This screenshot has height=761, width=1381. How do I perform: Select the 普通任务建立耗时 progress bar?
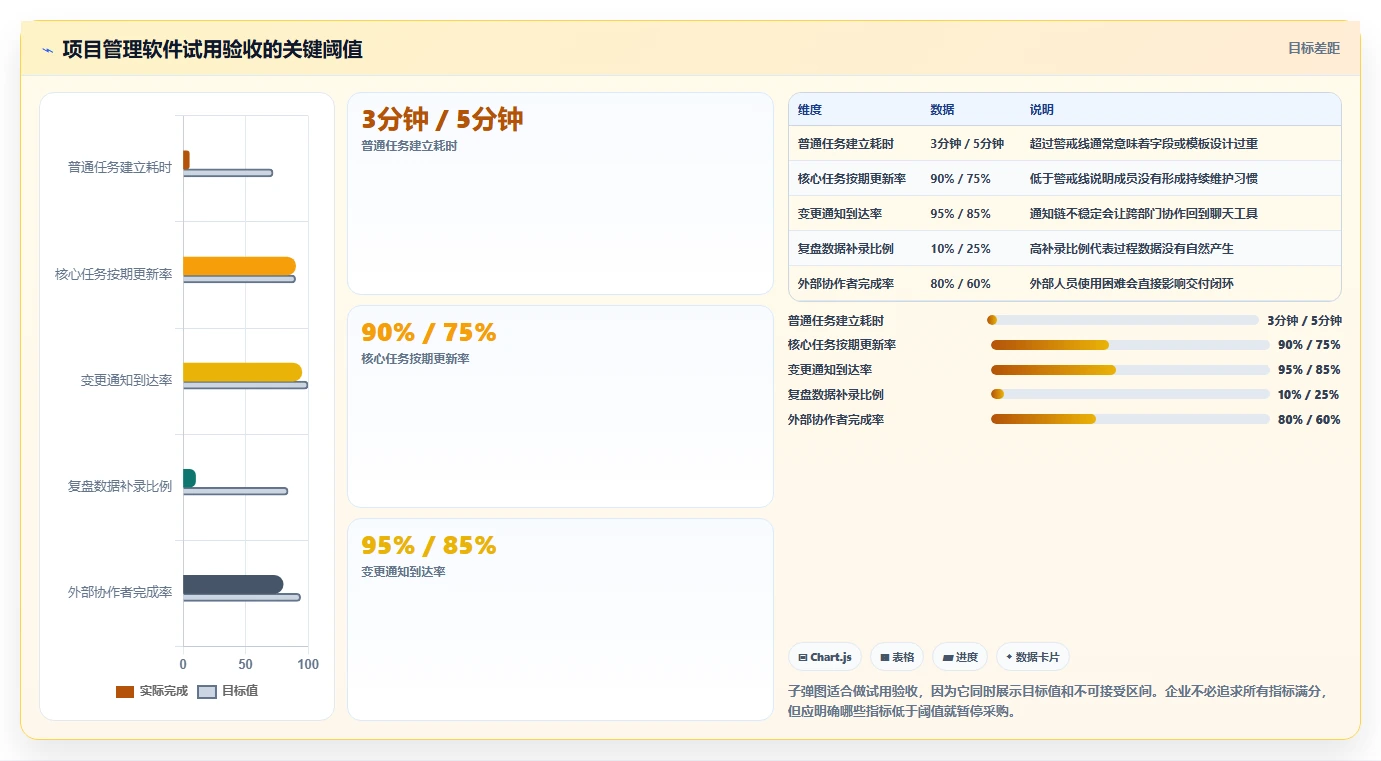coord(1122,320)
